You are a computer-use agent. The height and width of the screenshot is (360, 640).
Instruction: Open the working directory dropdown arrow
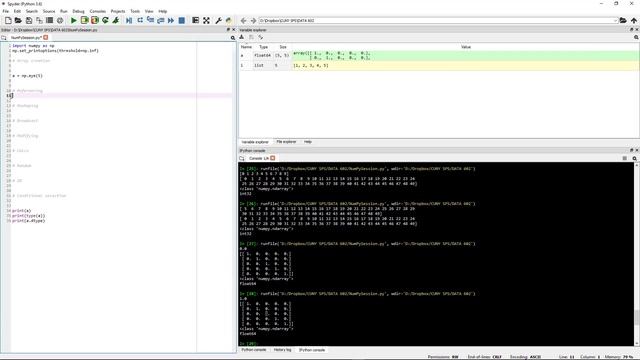(615, 20)
